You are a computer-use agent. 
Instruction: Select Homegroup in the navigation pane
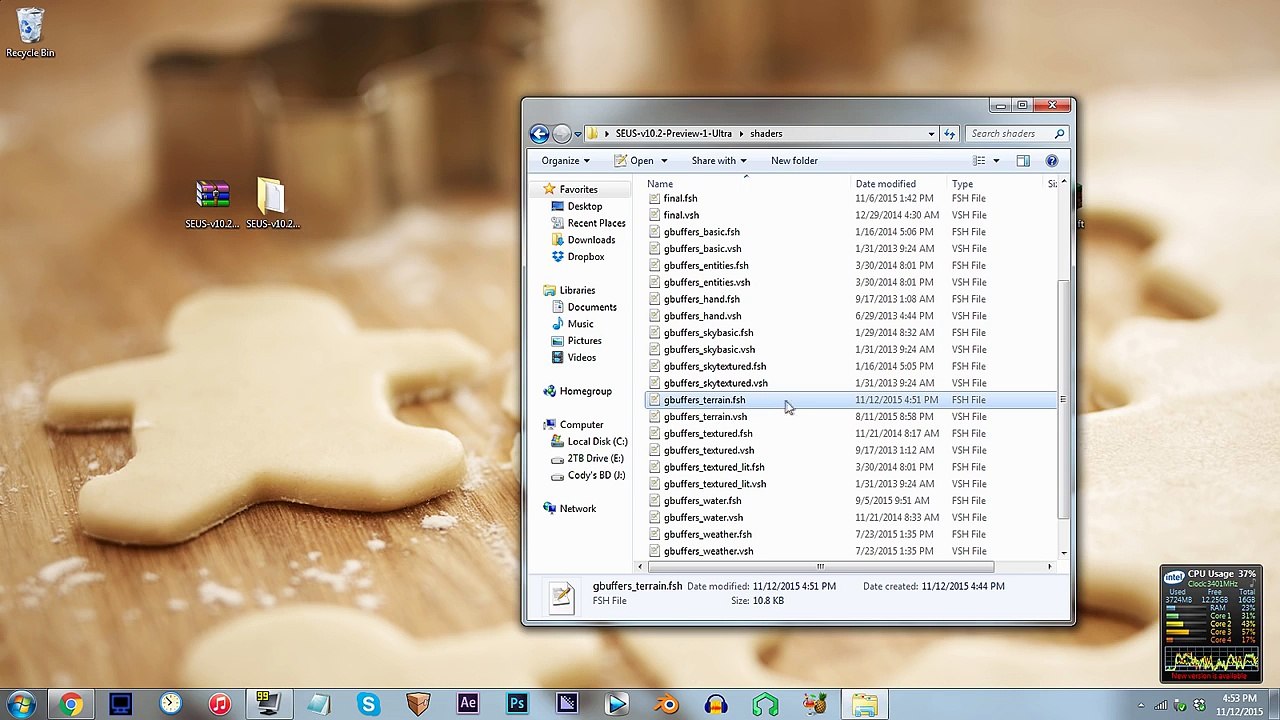coord(585,392)
